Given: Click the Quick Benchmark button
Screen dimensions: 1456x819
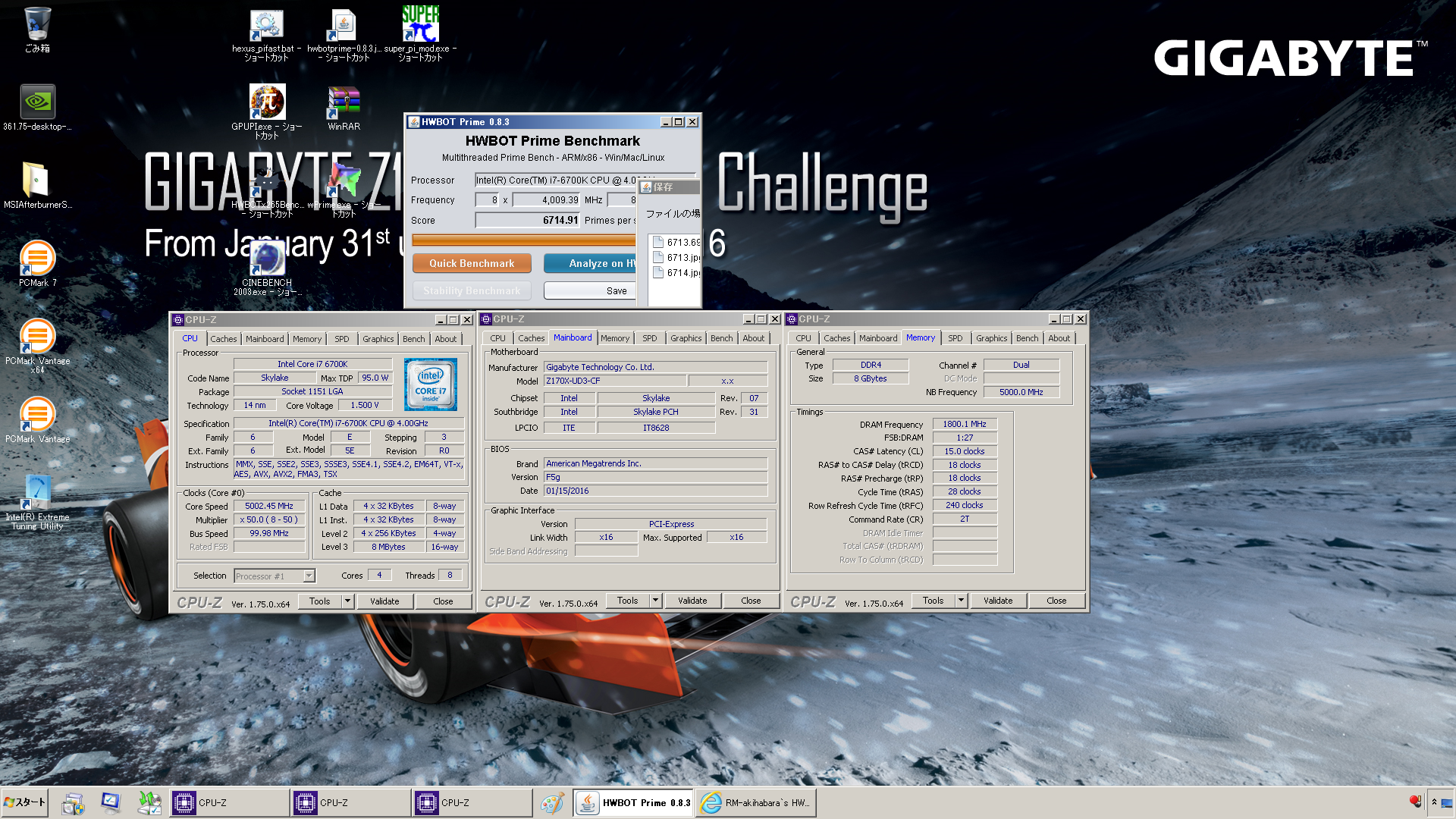Looking at the screenshot, I should [472, 263].
